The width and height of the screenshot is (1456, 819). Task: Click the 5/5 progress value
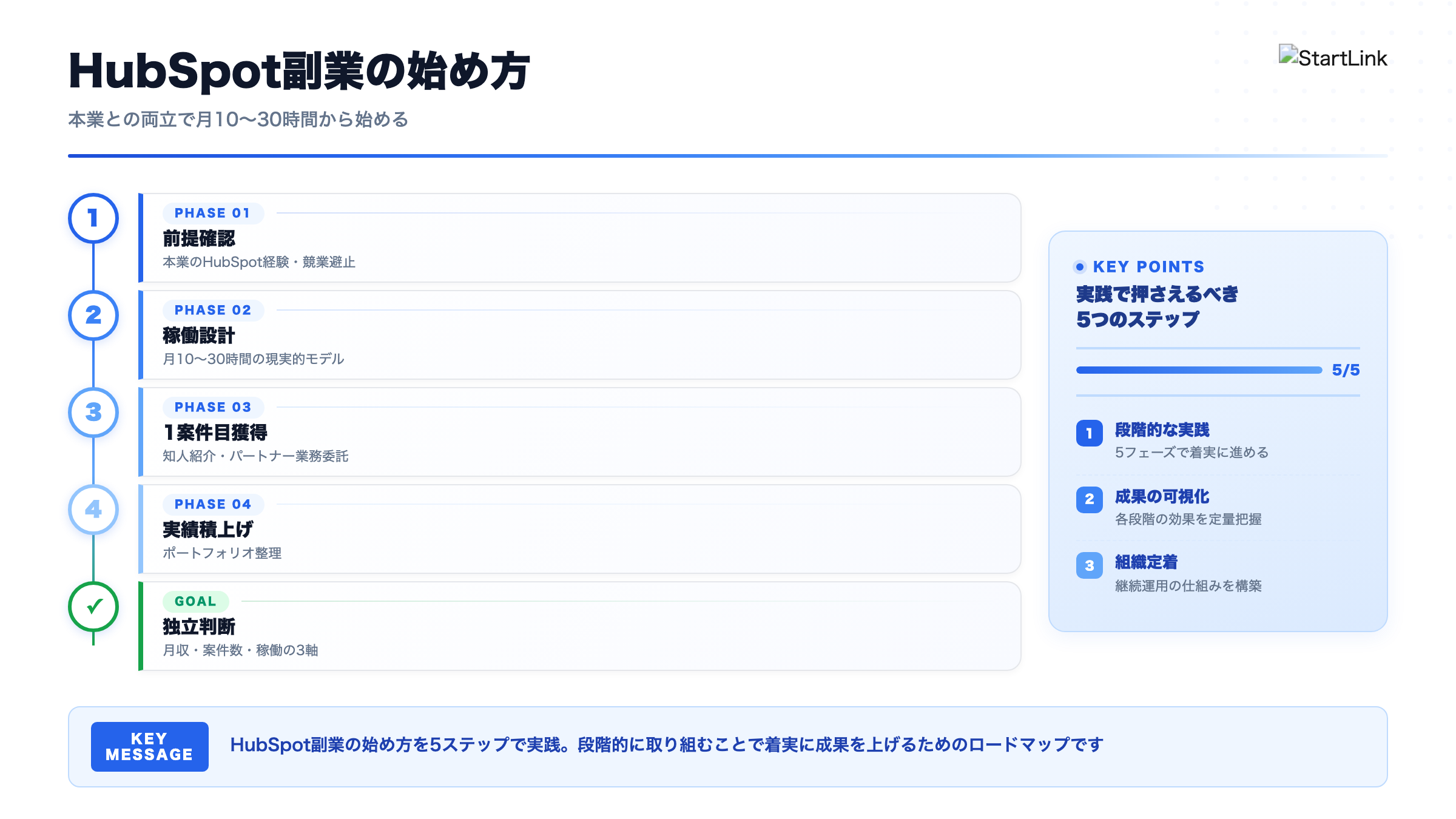pyautogui.click(x=1346, y=370)
